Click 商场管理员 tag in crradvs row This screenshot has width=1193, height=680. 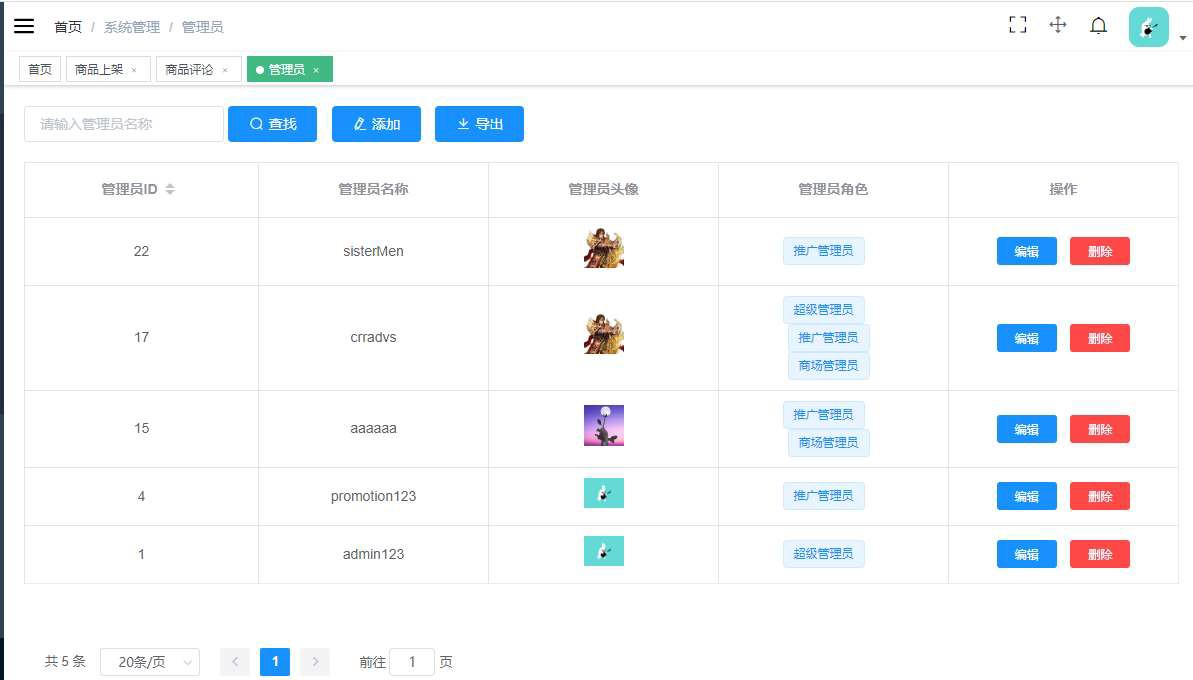[x=829, y=366]
